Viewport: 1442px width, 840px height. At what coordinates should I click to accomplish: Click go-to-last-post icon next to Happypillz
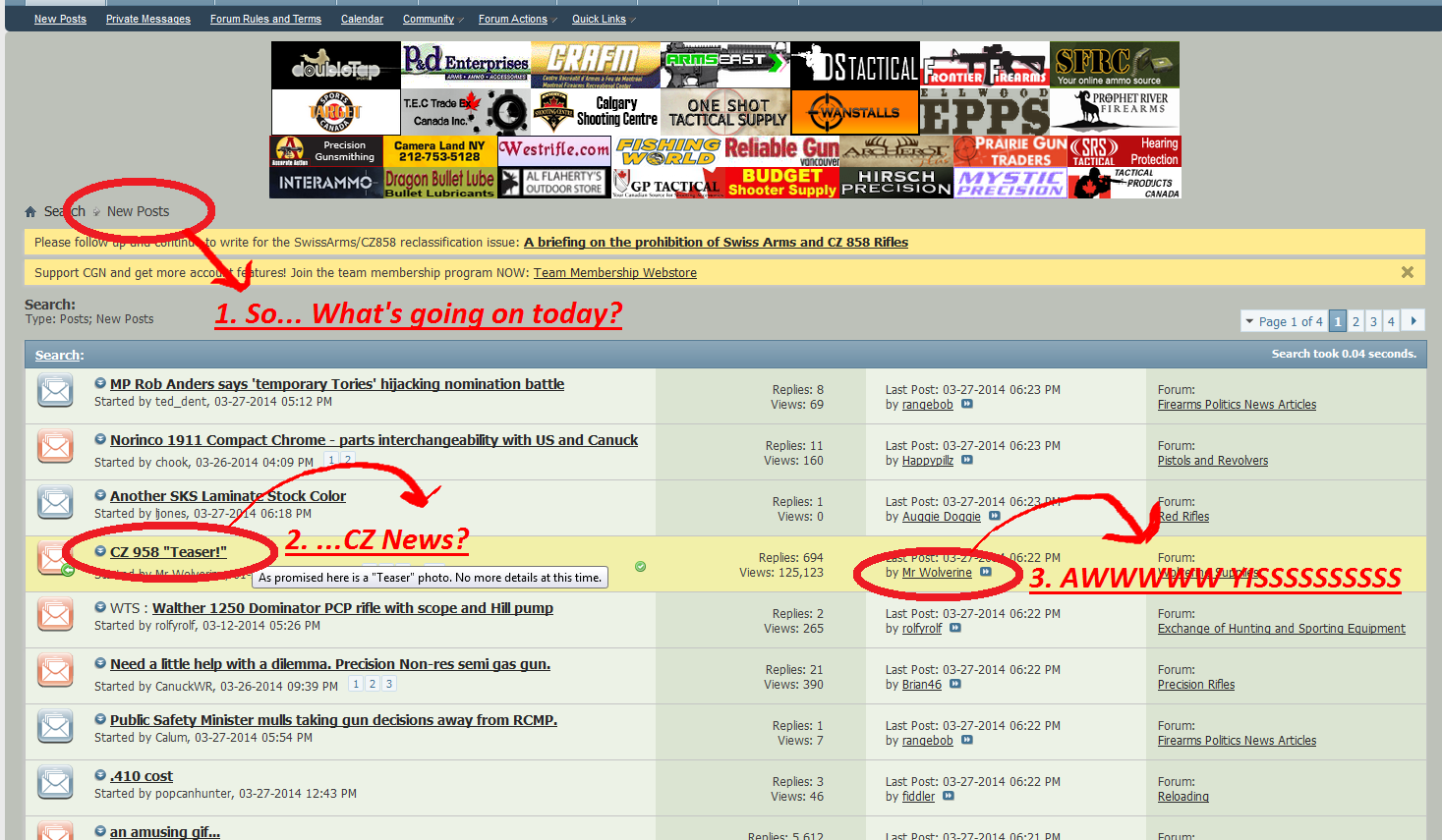point(966,460)
